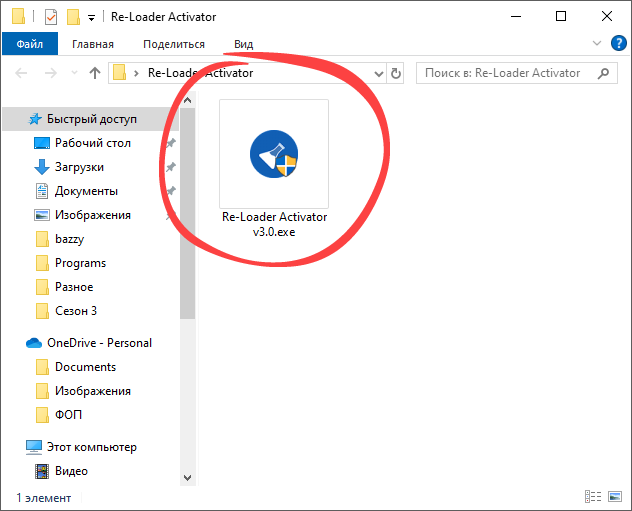This screenshot has width=632, height=511.
Task: Go up one folder level
Action: 95,73
